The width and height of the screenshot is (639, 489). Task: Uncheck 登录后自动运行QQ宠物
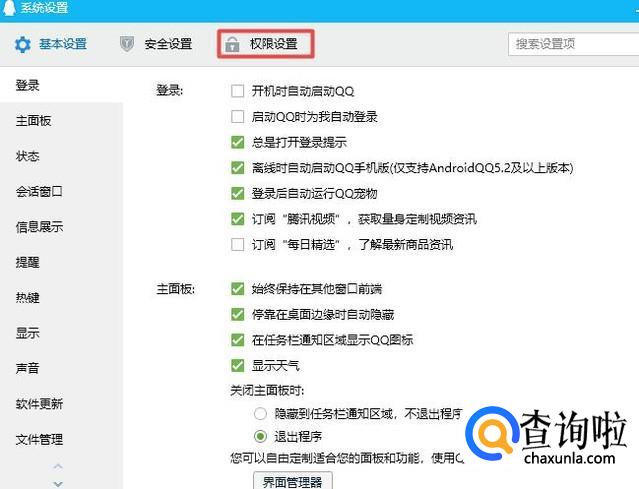237,193
